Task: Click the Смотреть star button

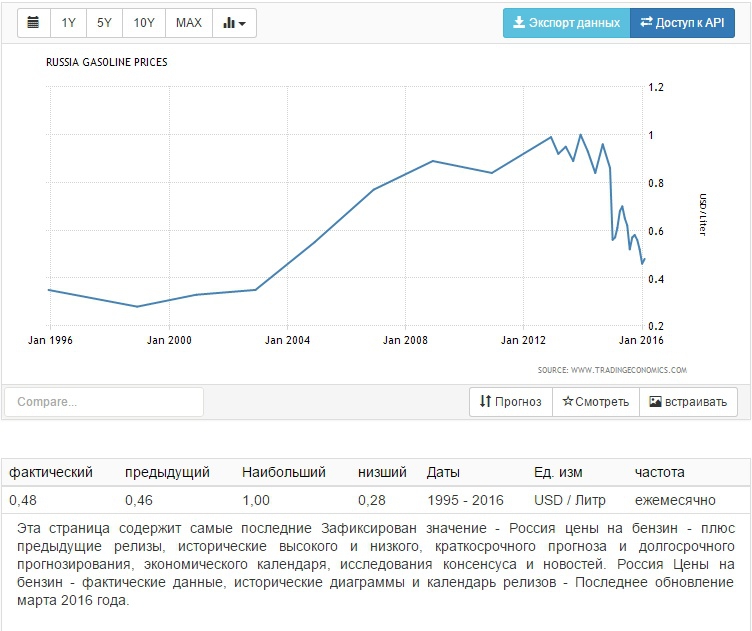Action: click(x=595, y=402)
